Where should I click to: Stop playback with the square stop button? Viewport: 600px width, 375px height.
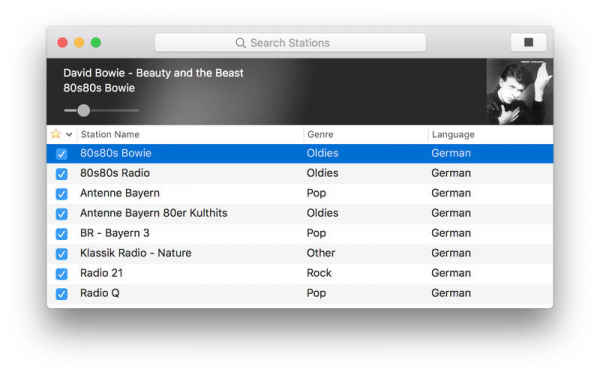click(528, 42)
